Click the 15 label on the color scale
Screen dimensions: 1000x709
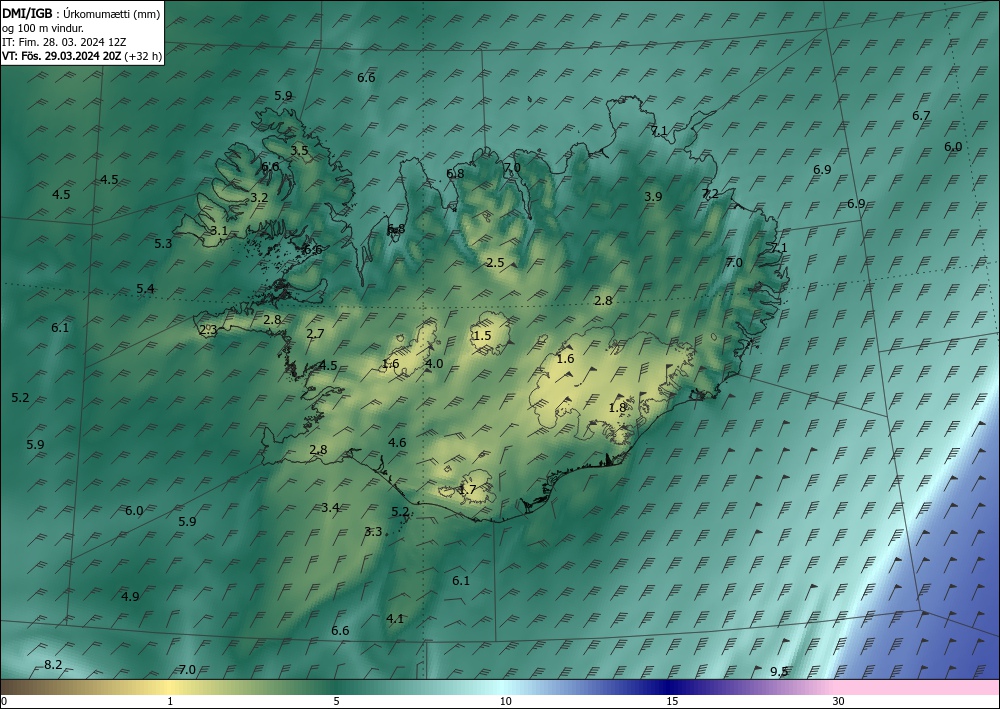click(672, 702)
